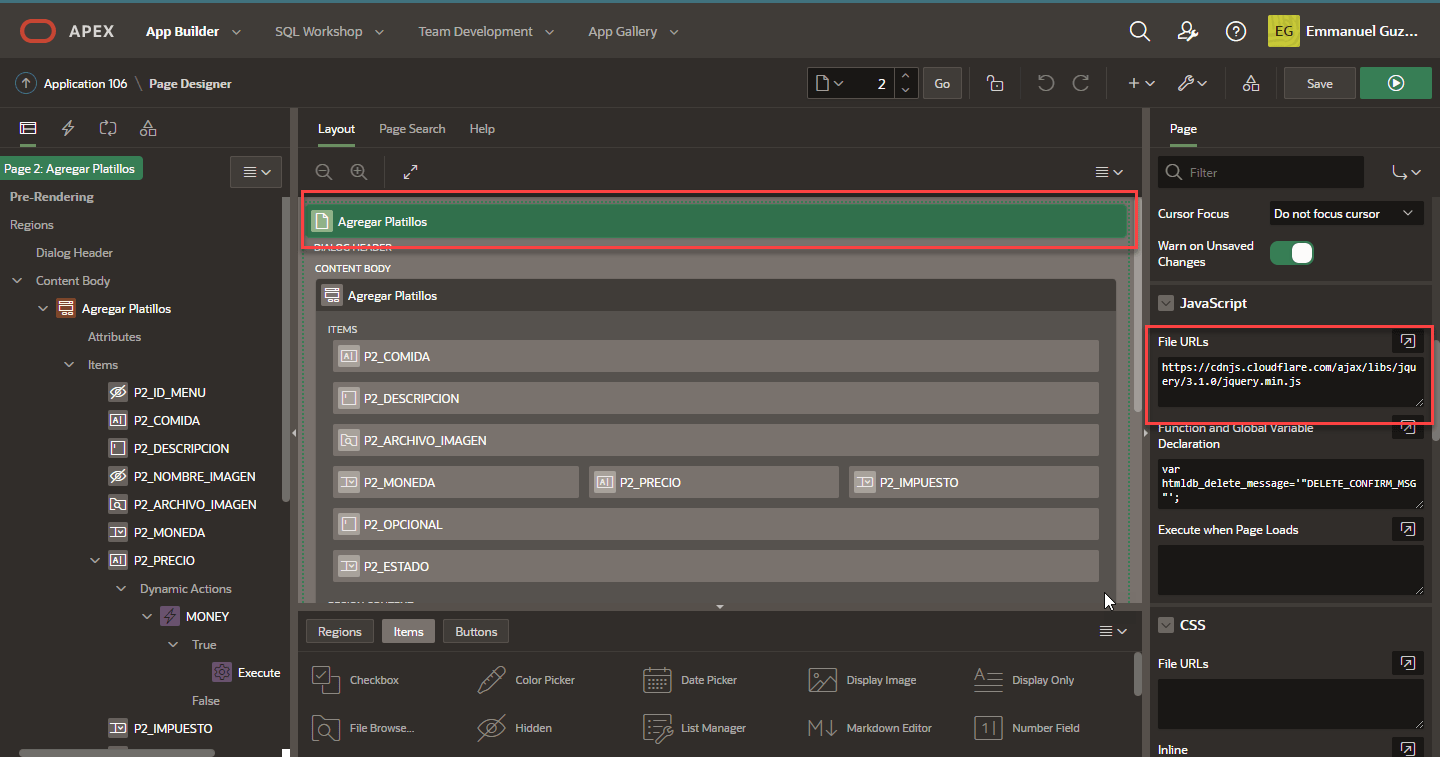Open the Help tab in the center pane

[482, 129]
